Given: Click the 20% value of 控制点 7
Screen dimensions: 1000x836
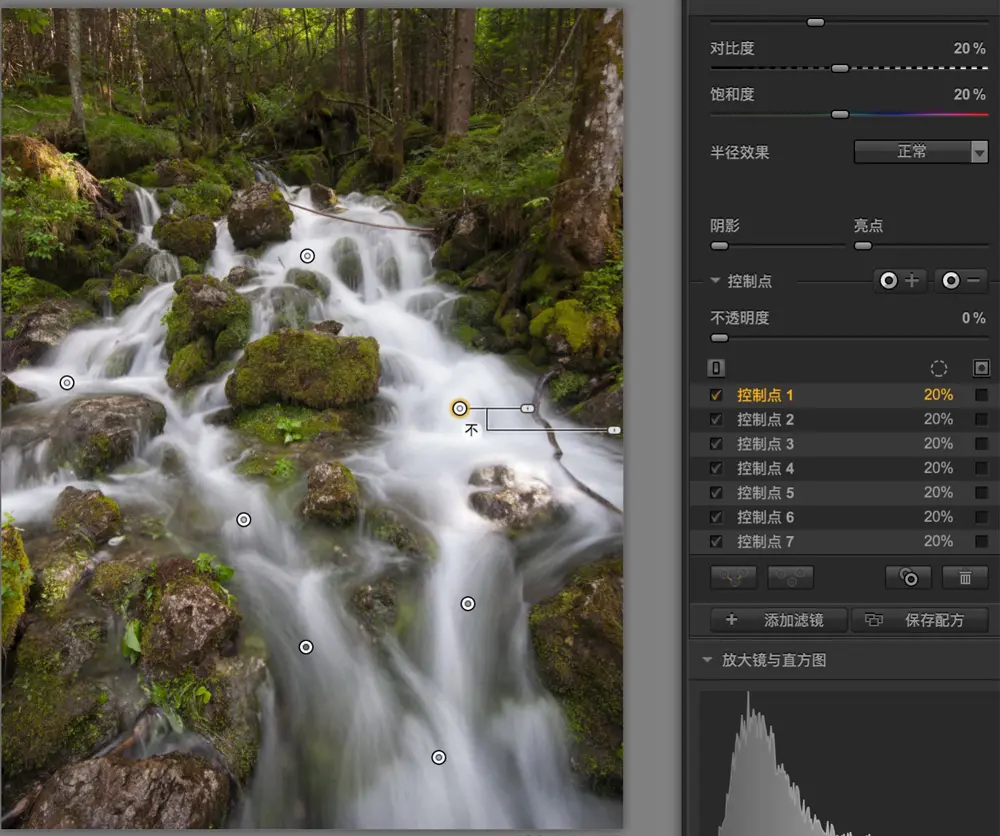Looking at the screenshot, I should (939, 541).
